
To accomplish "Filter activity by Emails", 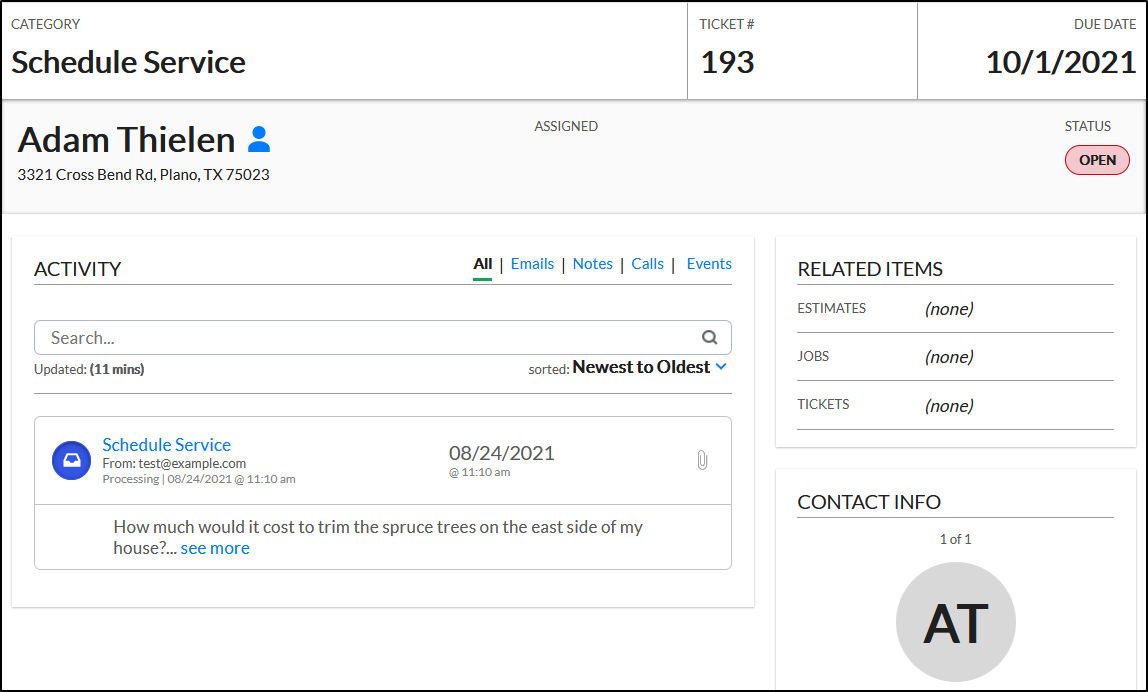I will 532,264.
